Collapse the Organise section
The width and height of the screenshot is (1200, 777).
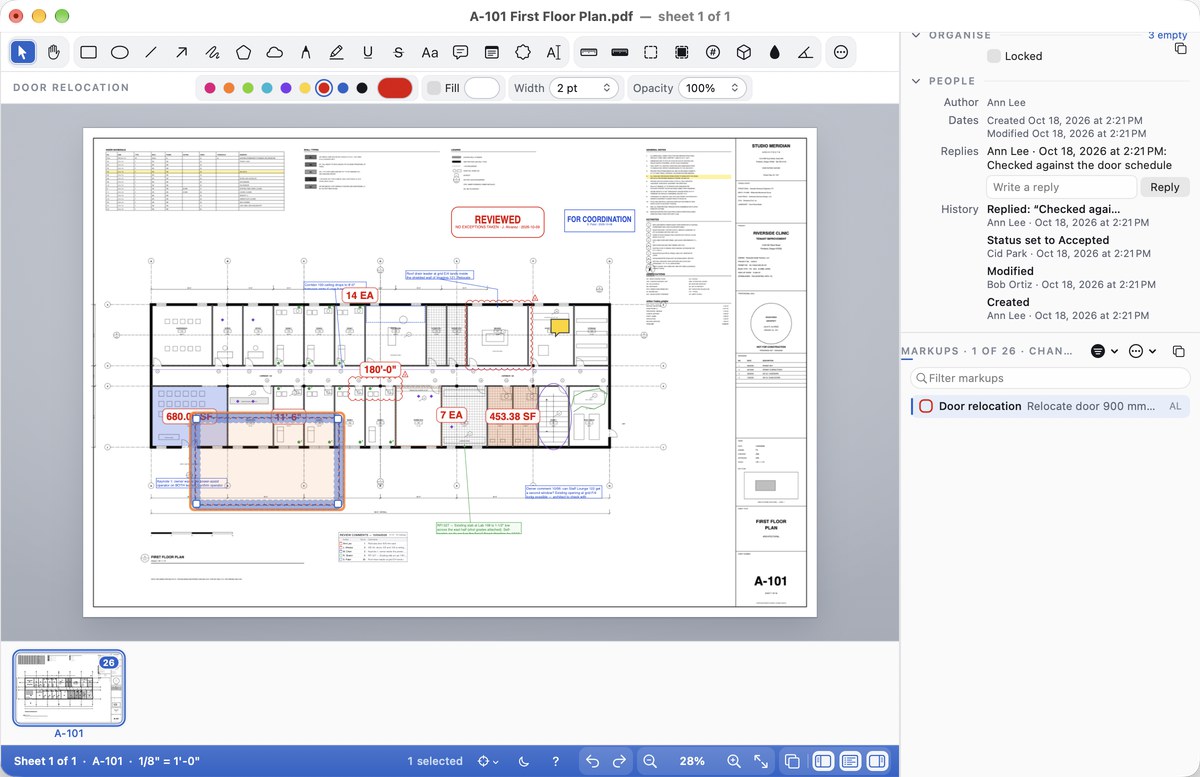tap(915, 35)
